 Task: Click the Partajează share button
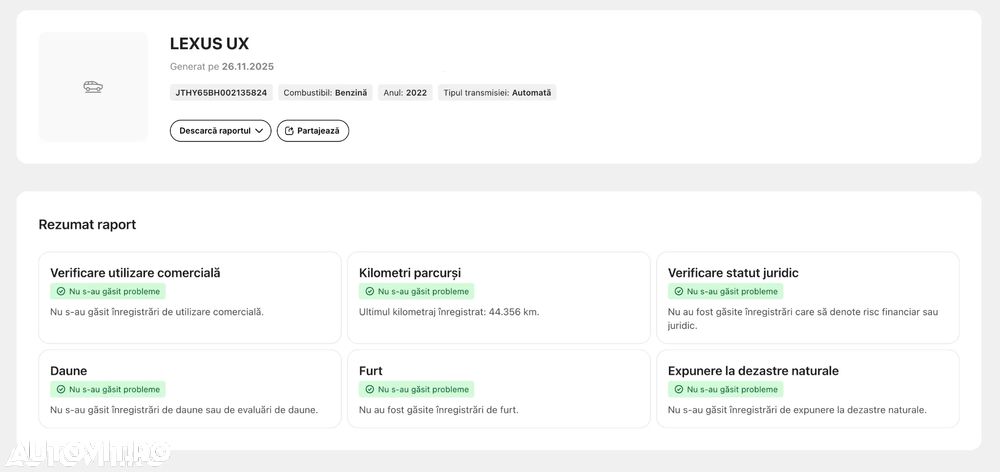(313, 131)
